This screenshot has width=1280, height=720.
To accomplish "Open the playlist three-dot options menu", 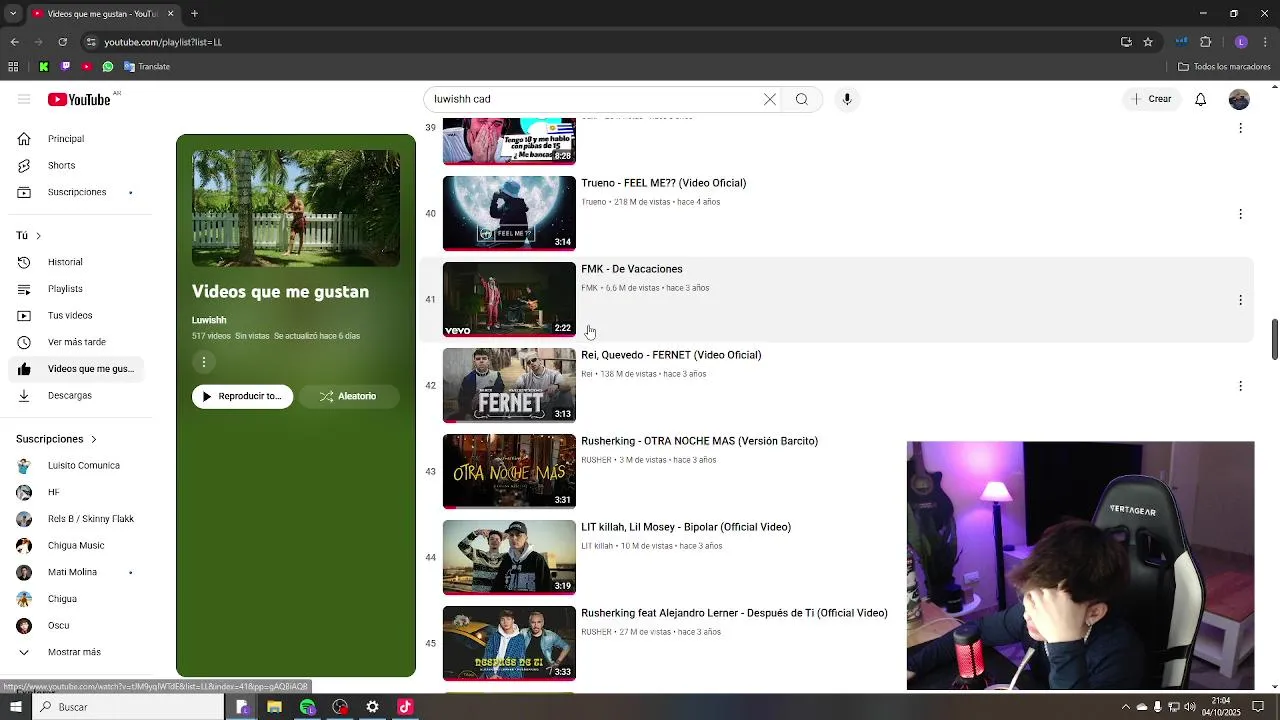I will [x=204, y=362].
